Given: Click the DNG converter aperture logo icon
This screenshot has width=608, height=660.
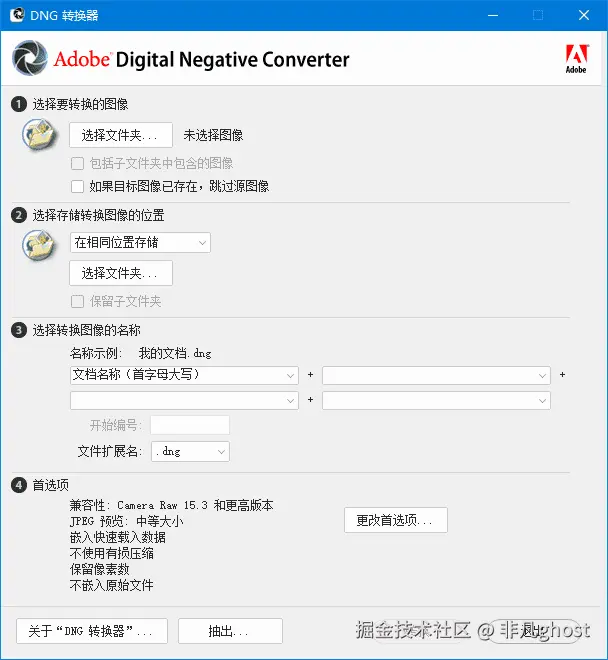Looking at the screenshot, I should coord(30,58).
